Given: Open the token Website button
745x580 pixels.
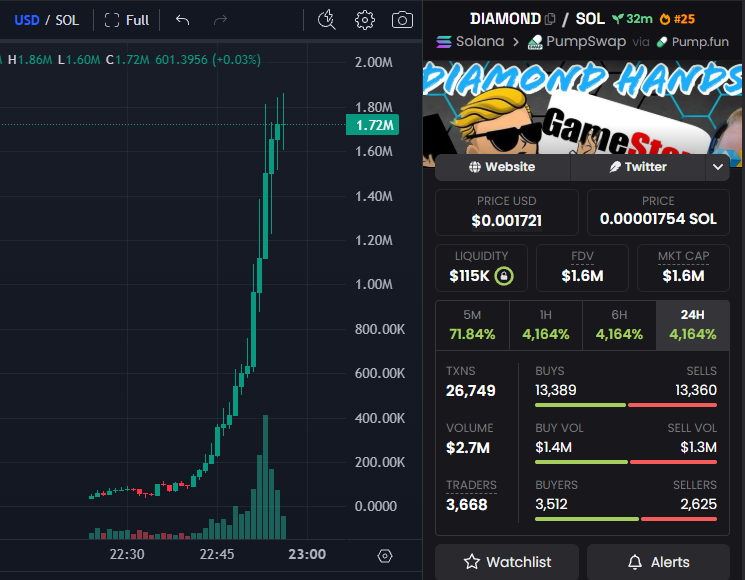Looking at the screenshot, I should click(x=502, y=167).
